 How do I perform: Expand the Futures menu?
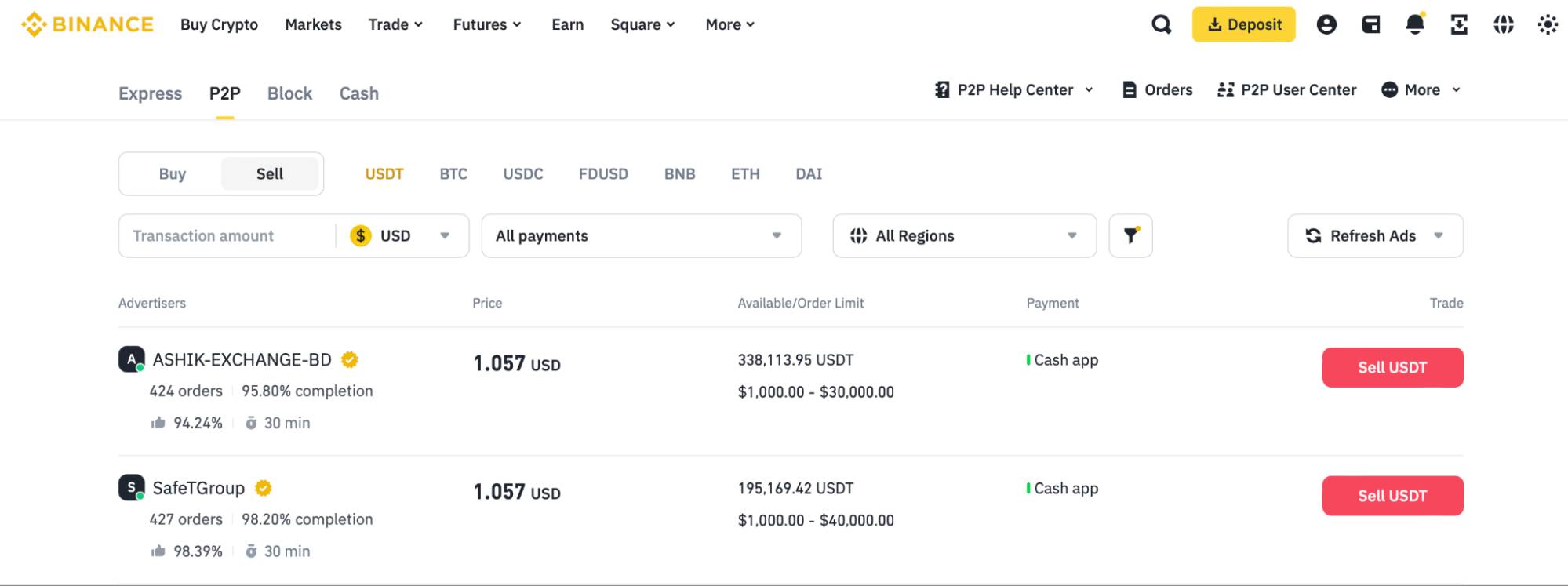point(487,24)
